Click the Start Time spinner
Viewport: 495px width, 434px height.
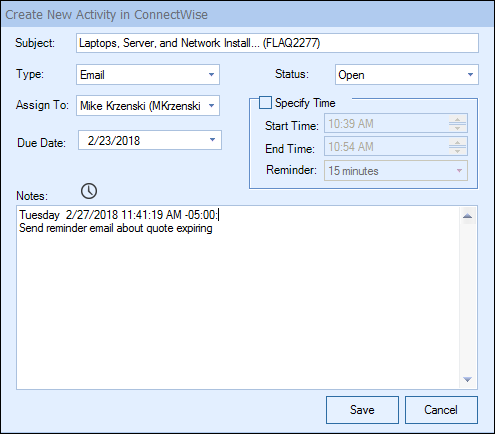(458, 124)
